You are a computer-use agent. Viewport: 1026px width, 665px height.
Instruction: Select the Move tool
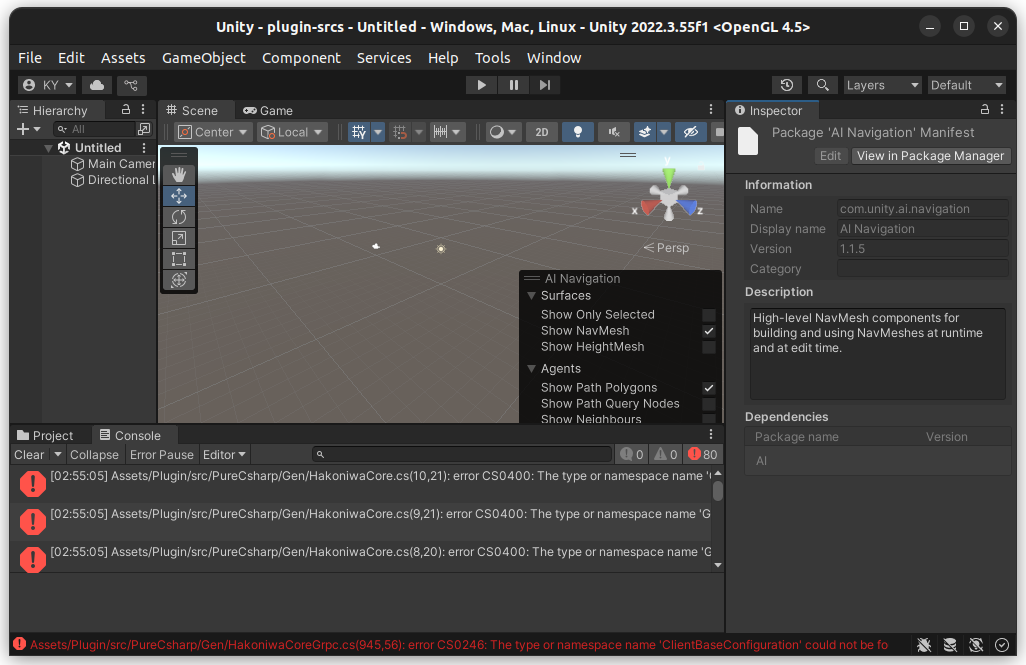click(x=179, y=196)
